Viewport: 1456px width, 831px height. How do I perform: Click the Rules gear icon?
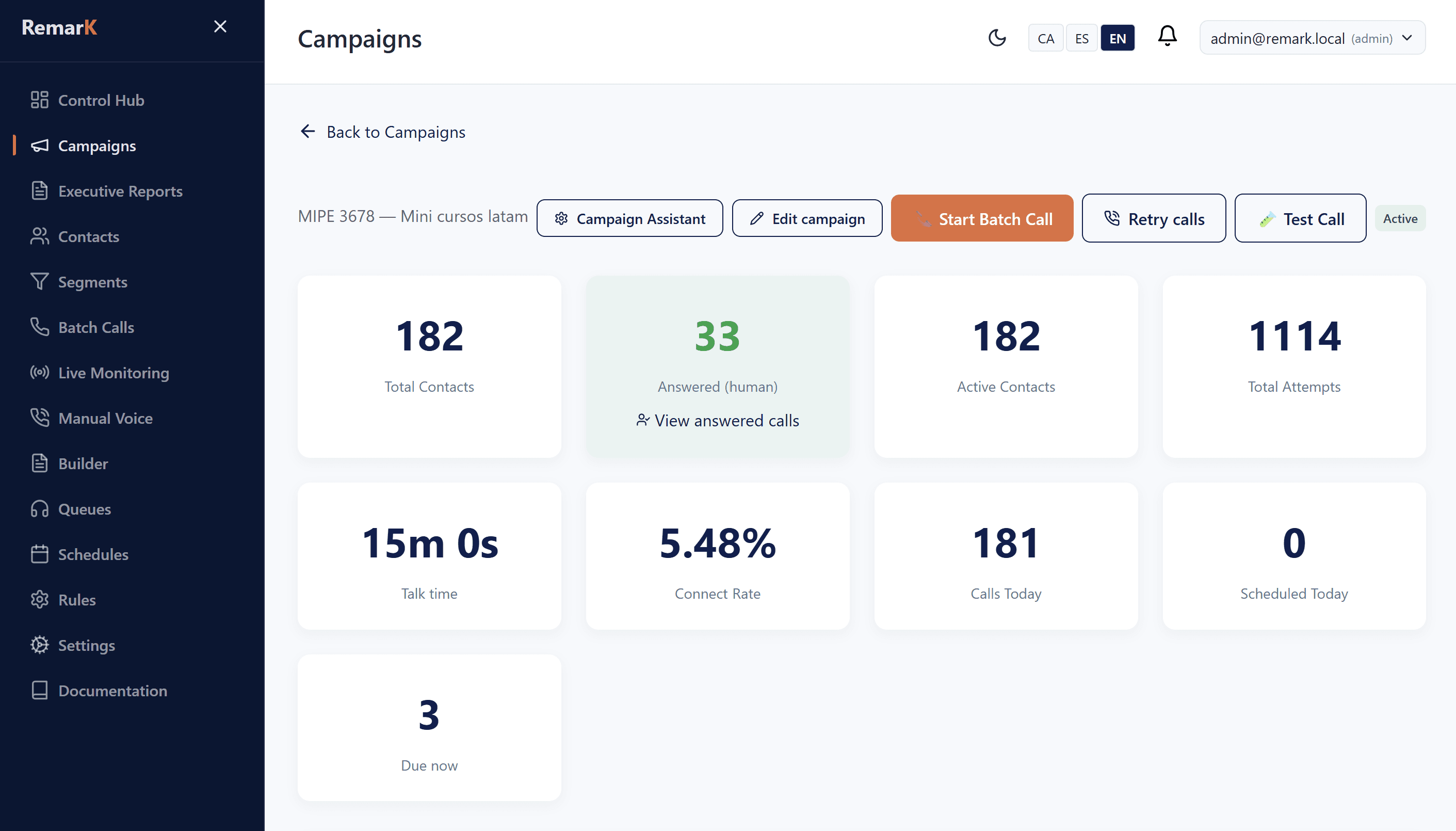tap(39, 599)
